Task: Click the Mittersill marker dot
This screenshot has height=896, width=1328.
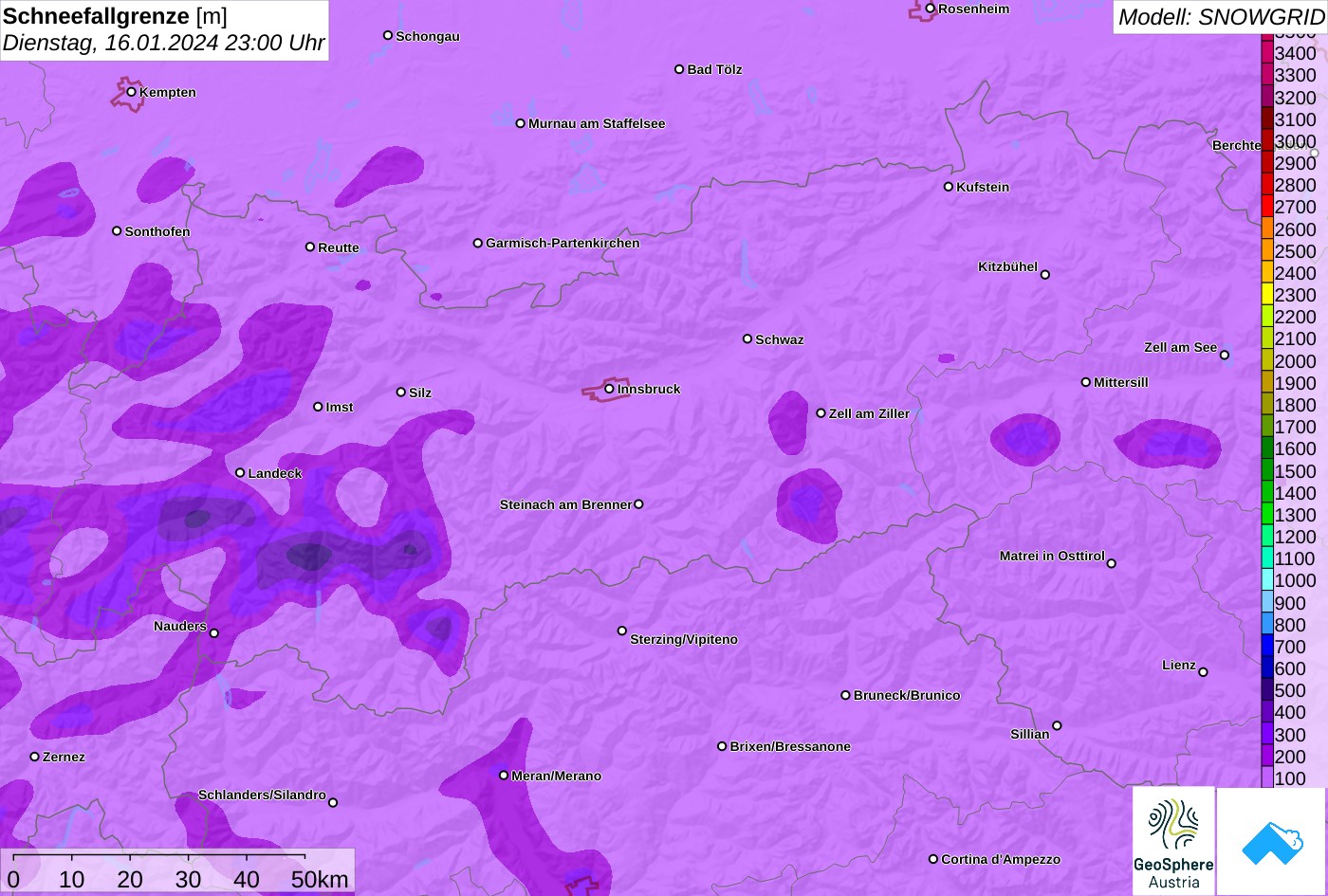Action: pyautogui.click(x=1086, y=382)
